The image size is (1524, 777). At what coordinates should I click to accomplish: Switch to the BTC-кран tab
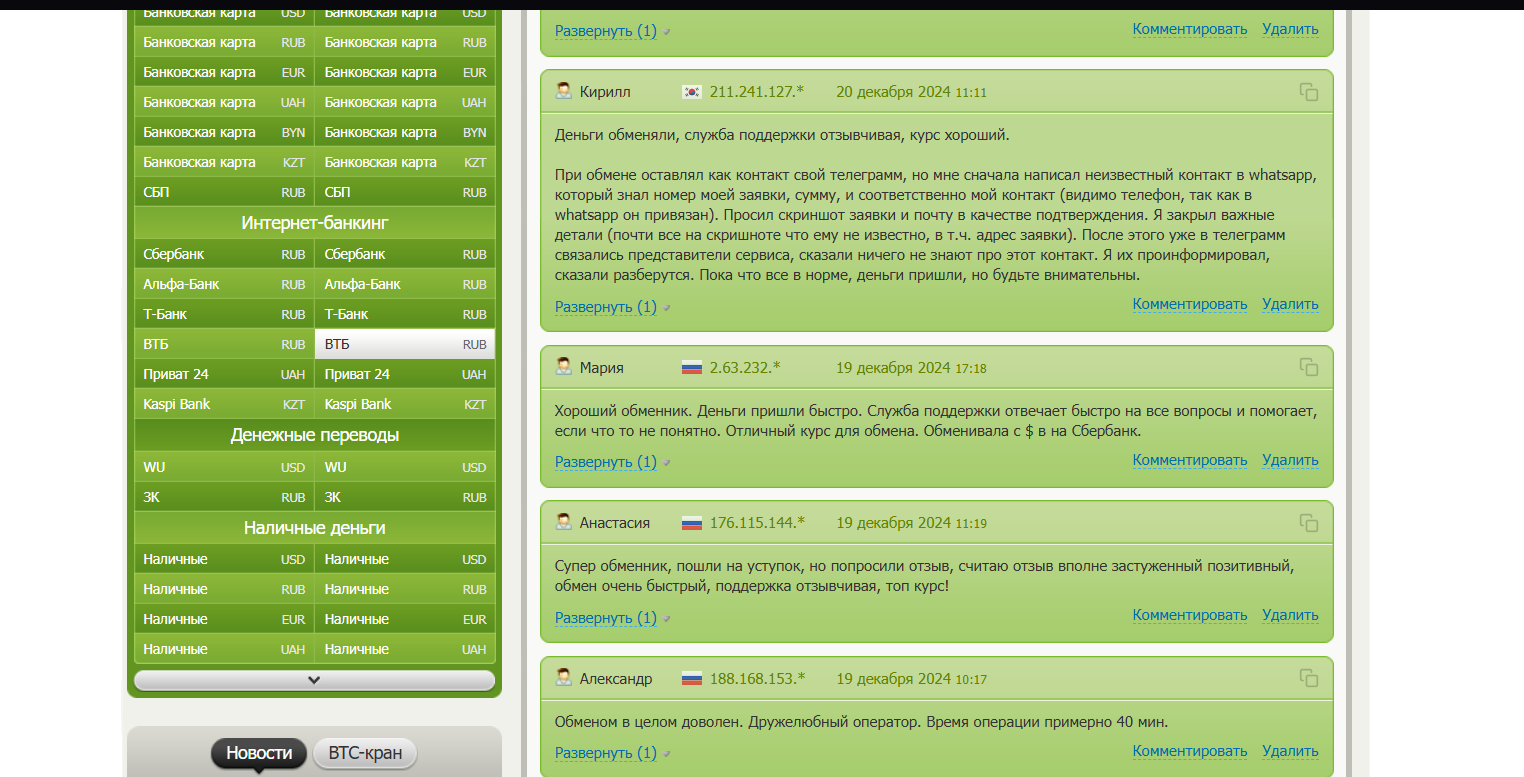pyautogui.click(x=365, y=753)
